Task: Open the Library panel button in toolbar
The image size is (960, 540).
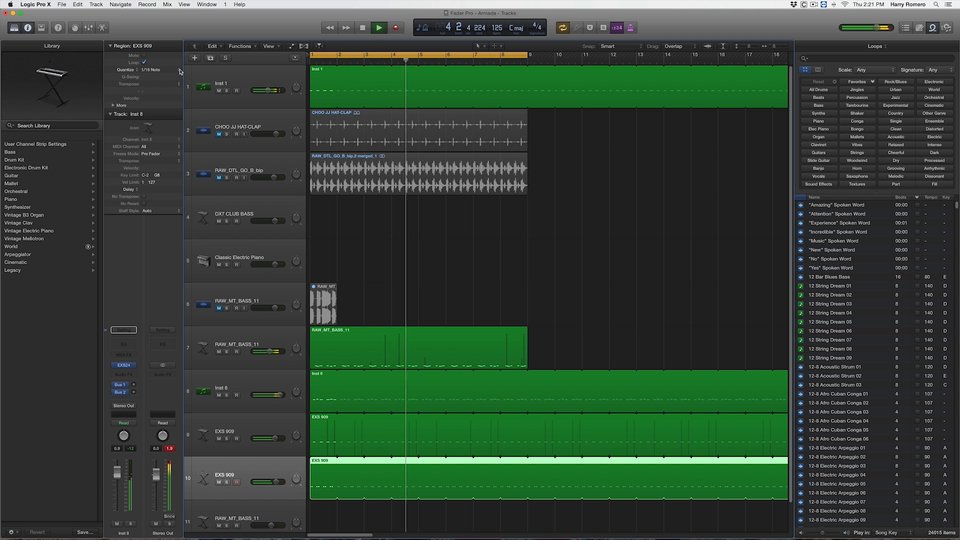Action: click(14, 28)
